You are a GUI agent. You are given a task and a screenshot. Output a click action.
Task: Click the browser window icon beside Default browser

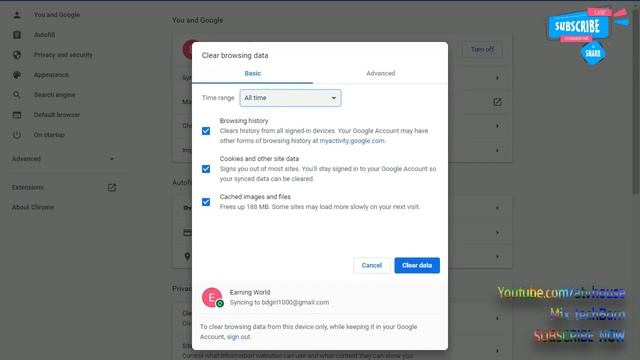tap(17, 115)
